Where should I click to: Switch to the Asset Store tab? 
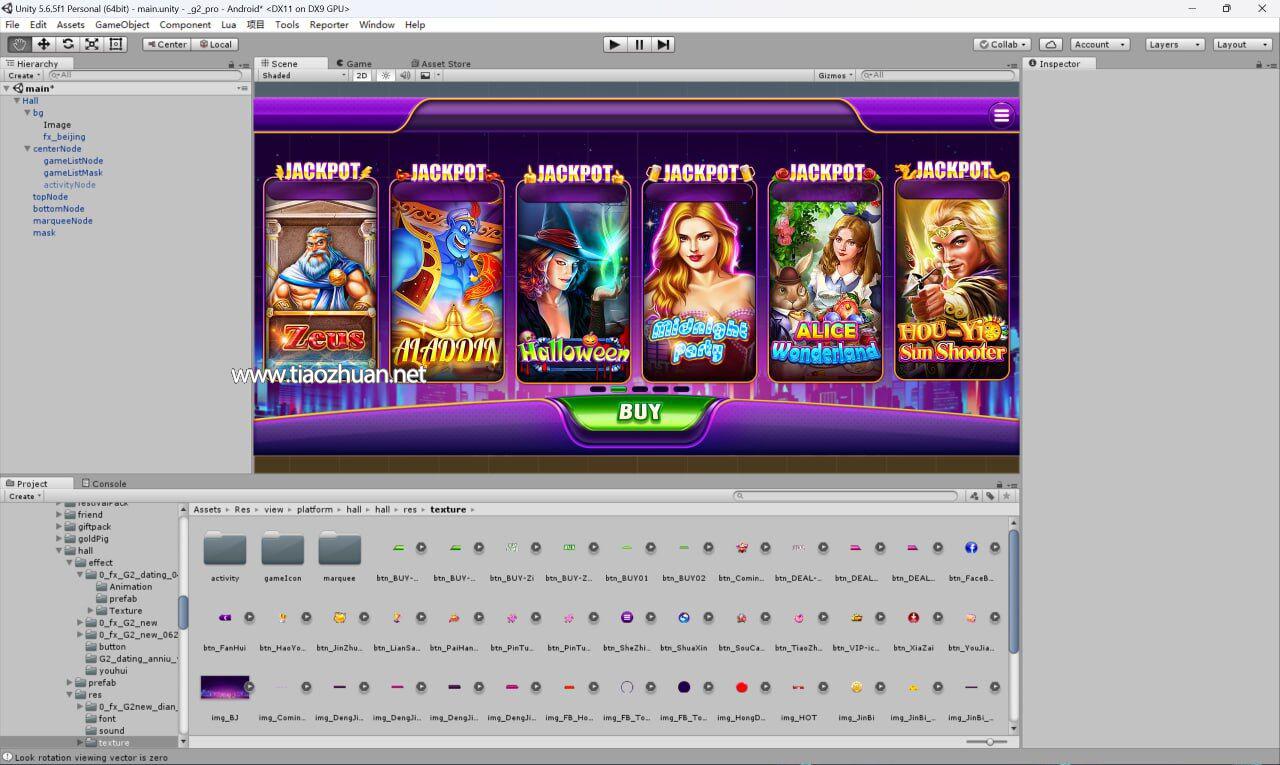(440, 63)
